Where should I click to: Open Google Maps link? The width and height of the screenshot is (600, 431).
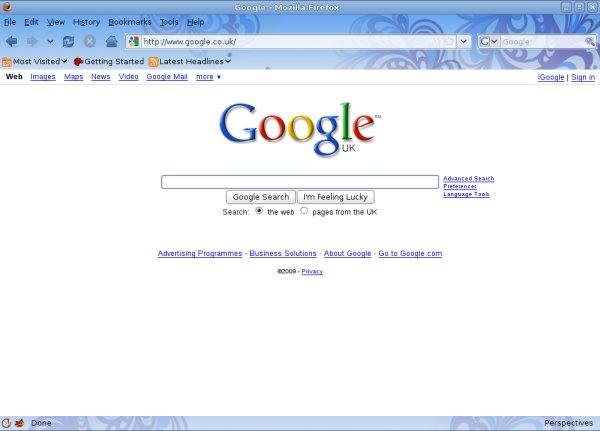(73, 77)
